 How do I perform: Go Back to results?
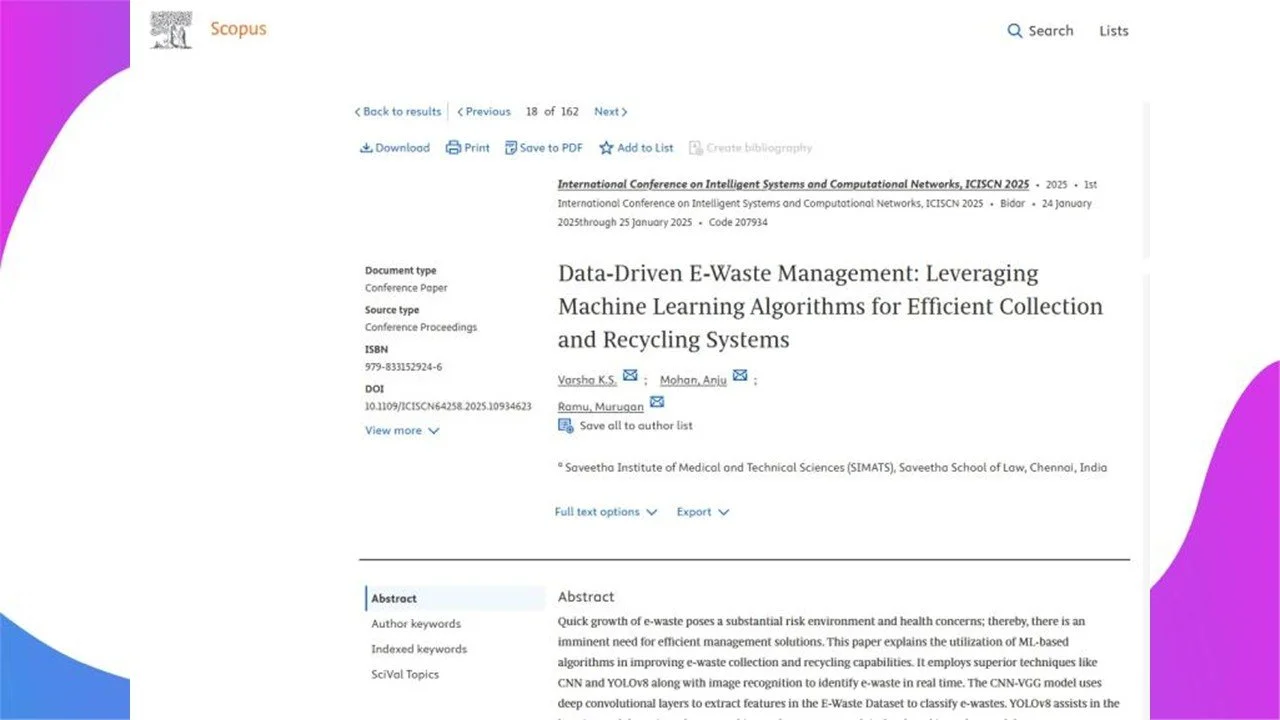point(398,112)
